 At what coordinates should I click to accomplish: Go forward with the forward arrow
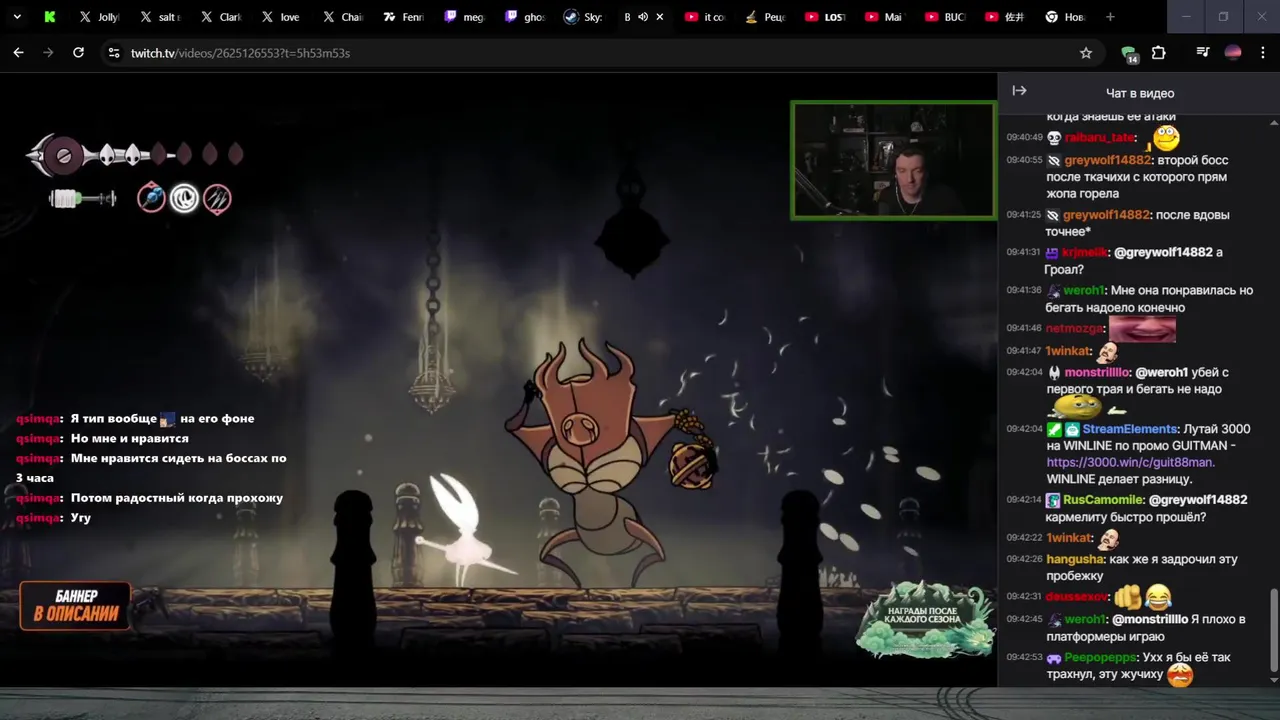coord(48,53)
